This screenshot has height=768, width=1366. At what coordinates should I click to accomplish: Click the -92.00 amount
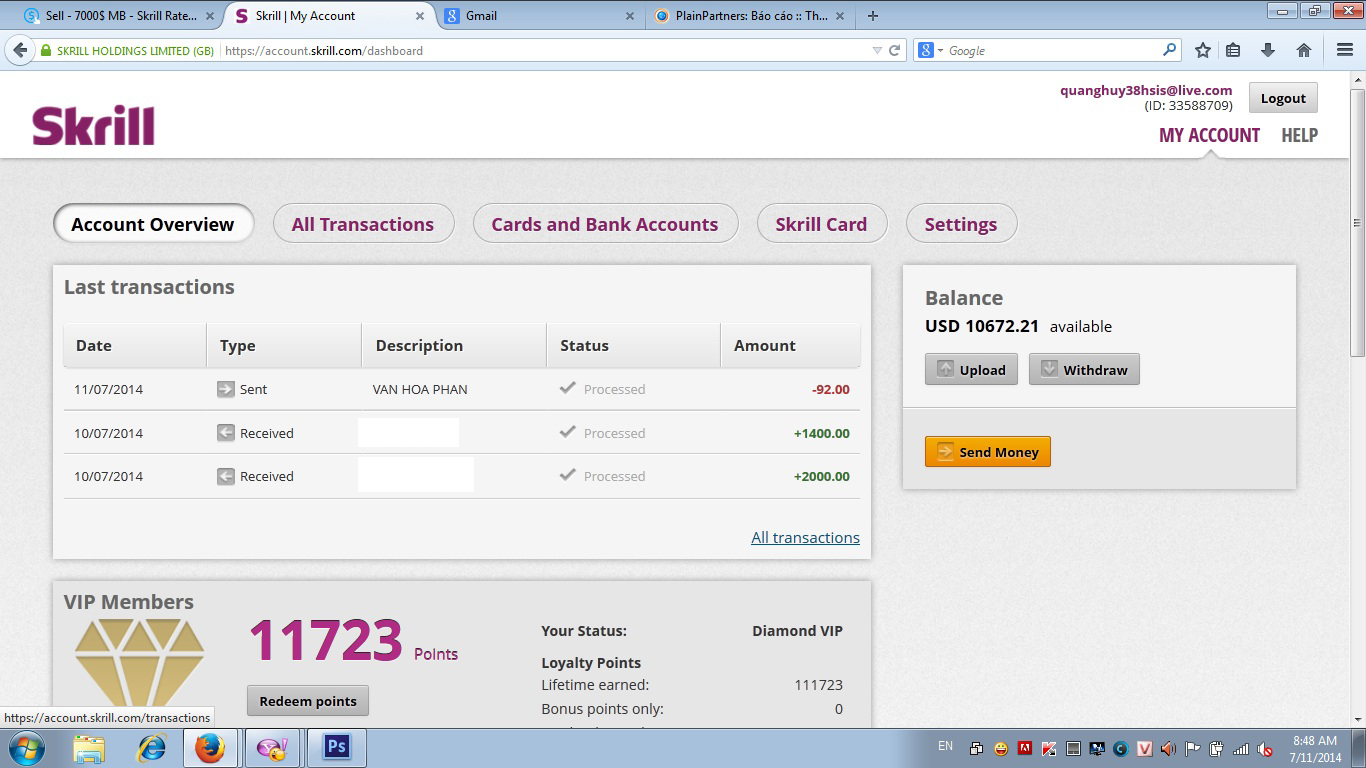point(830,390)
